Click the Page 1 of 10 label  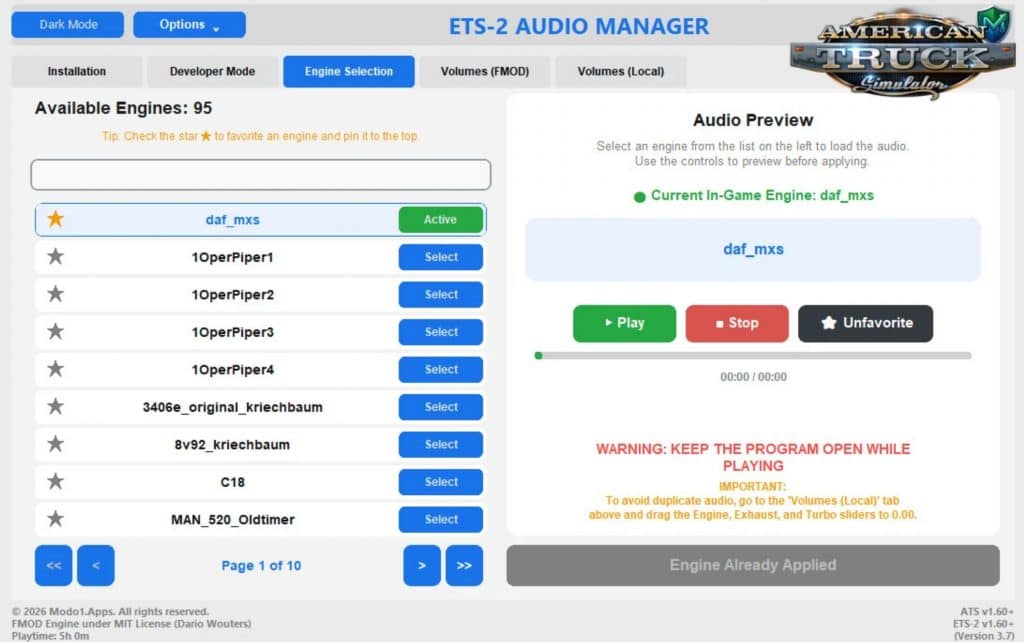(x=261, y=566)
